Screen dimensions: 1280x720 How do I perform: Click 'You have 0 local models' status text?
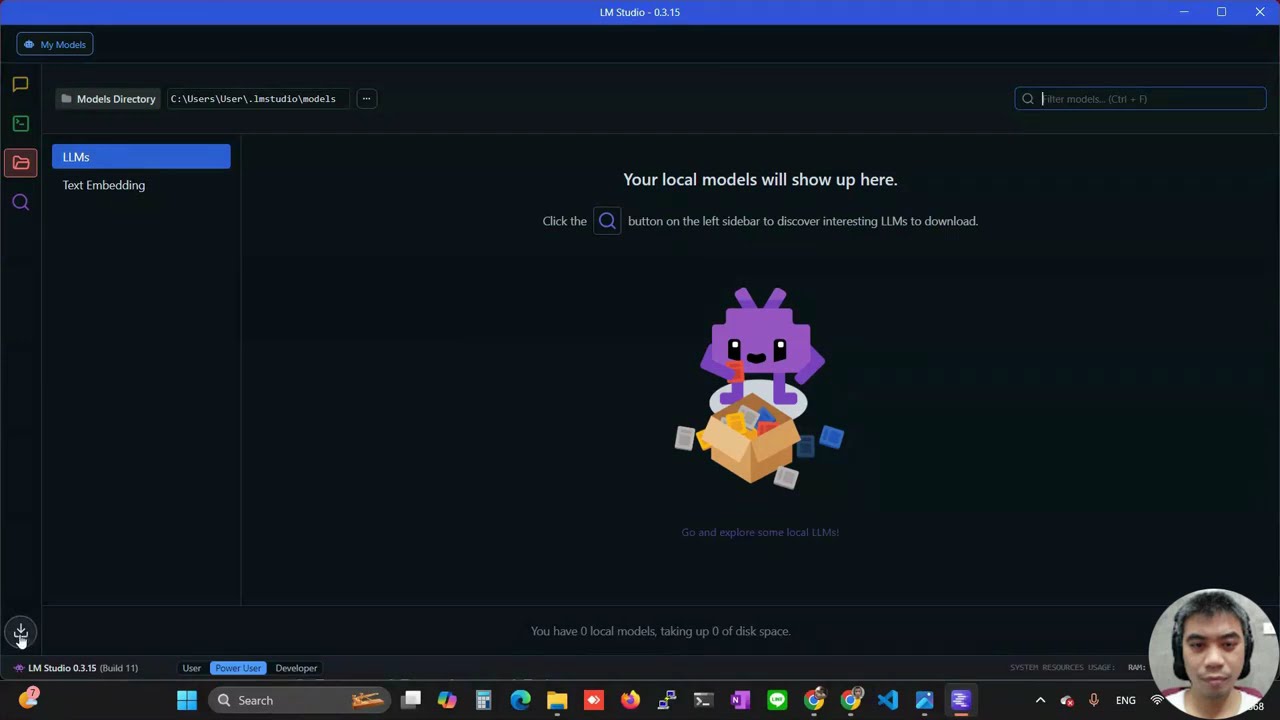pyautogui.click(x=660, y=631)
